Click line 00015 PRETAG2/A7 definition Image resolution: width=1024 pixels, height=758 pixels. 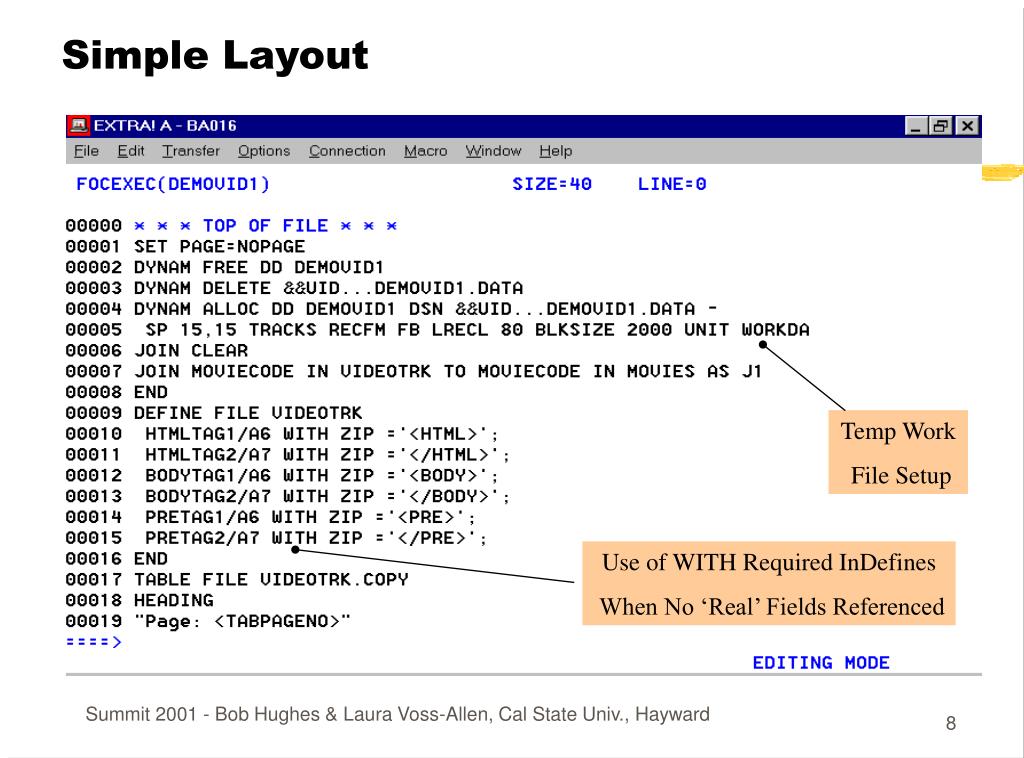(x=276, y=539)
